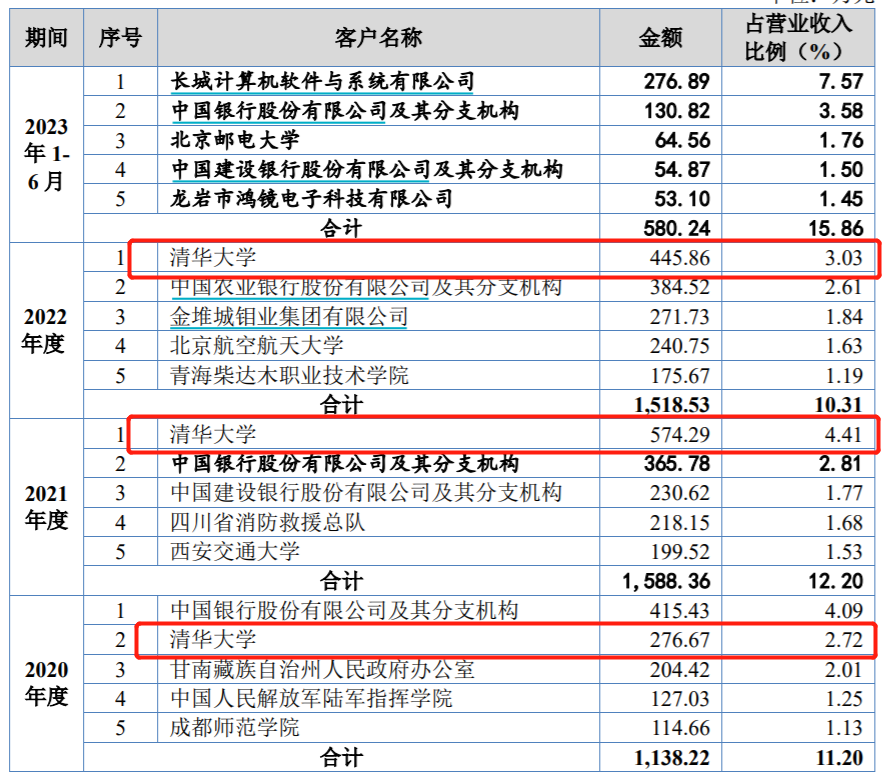Click the 占营业收入比例（%）header
The image size is (886, 779).
pyautogui.click(x=798, y=38)
